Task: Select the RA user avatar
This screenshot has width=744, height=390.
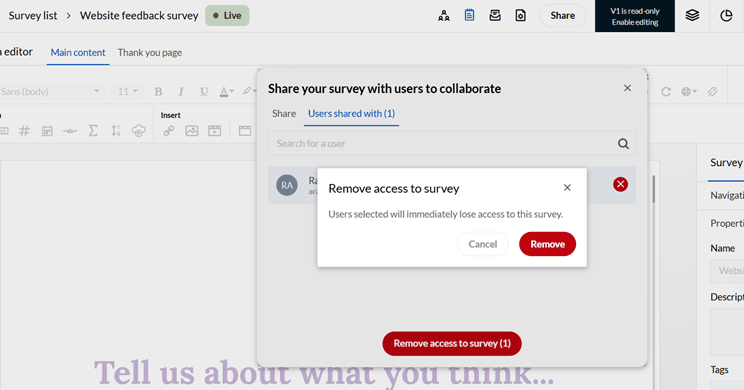Action: [x=287, y=185]
